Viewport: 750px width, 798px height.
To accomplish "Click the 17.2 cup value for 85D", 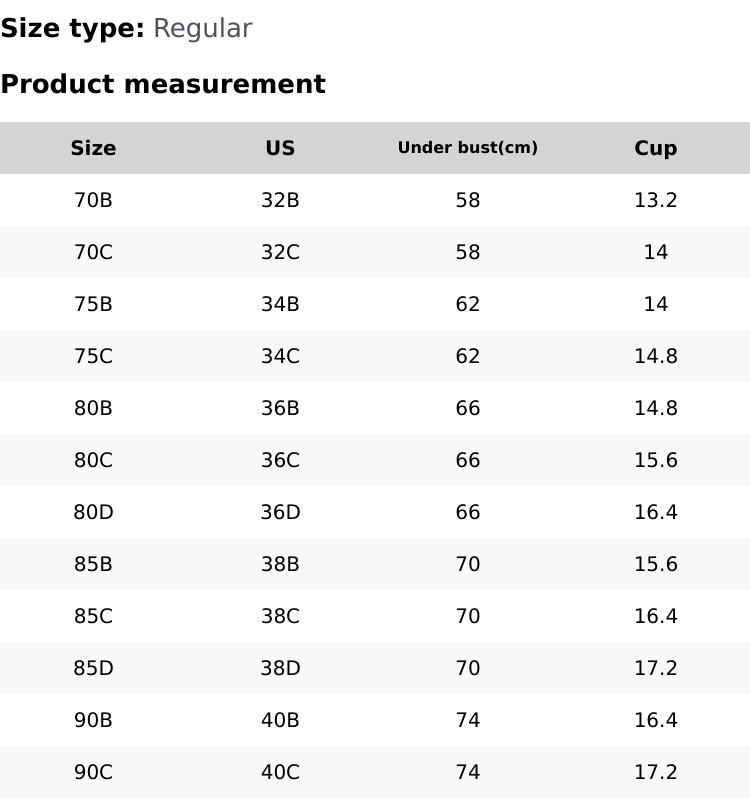I will [655, 668].
